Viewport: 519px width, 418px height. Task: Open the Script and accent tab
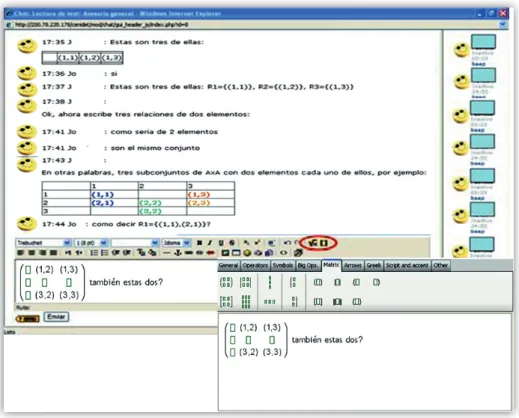407,266
